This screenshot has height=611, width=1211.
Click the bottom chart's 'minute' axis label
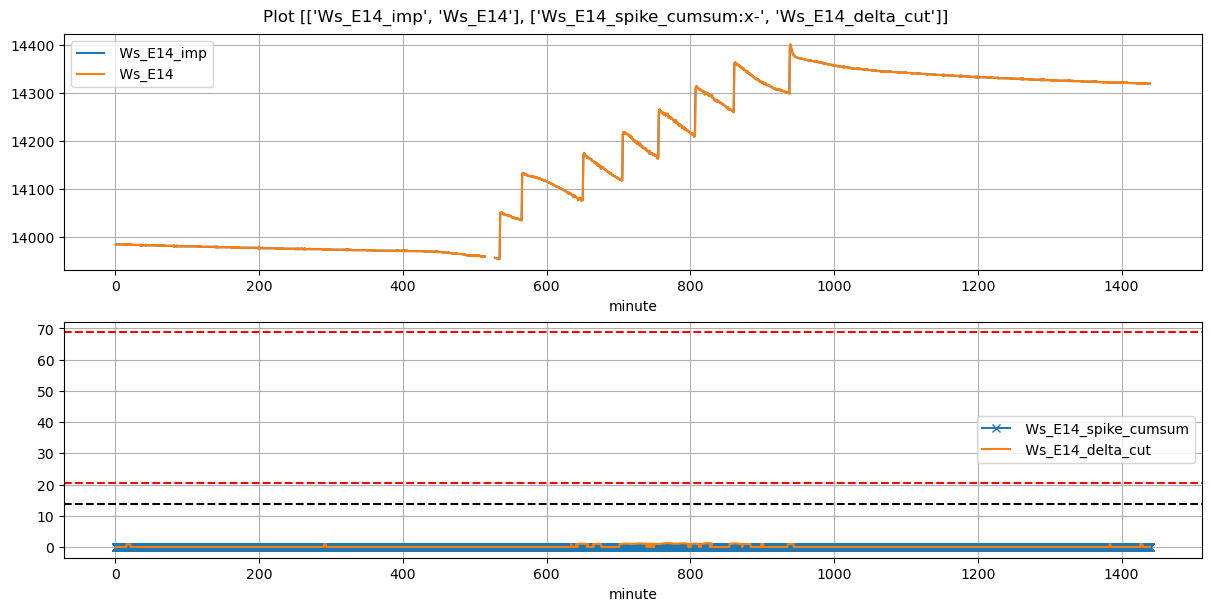[632, 594]
